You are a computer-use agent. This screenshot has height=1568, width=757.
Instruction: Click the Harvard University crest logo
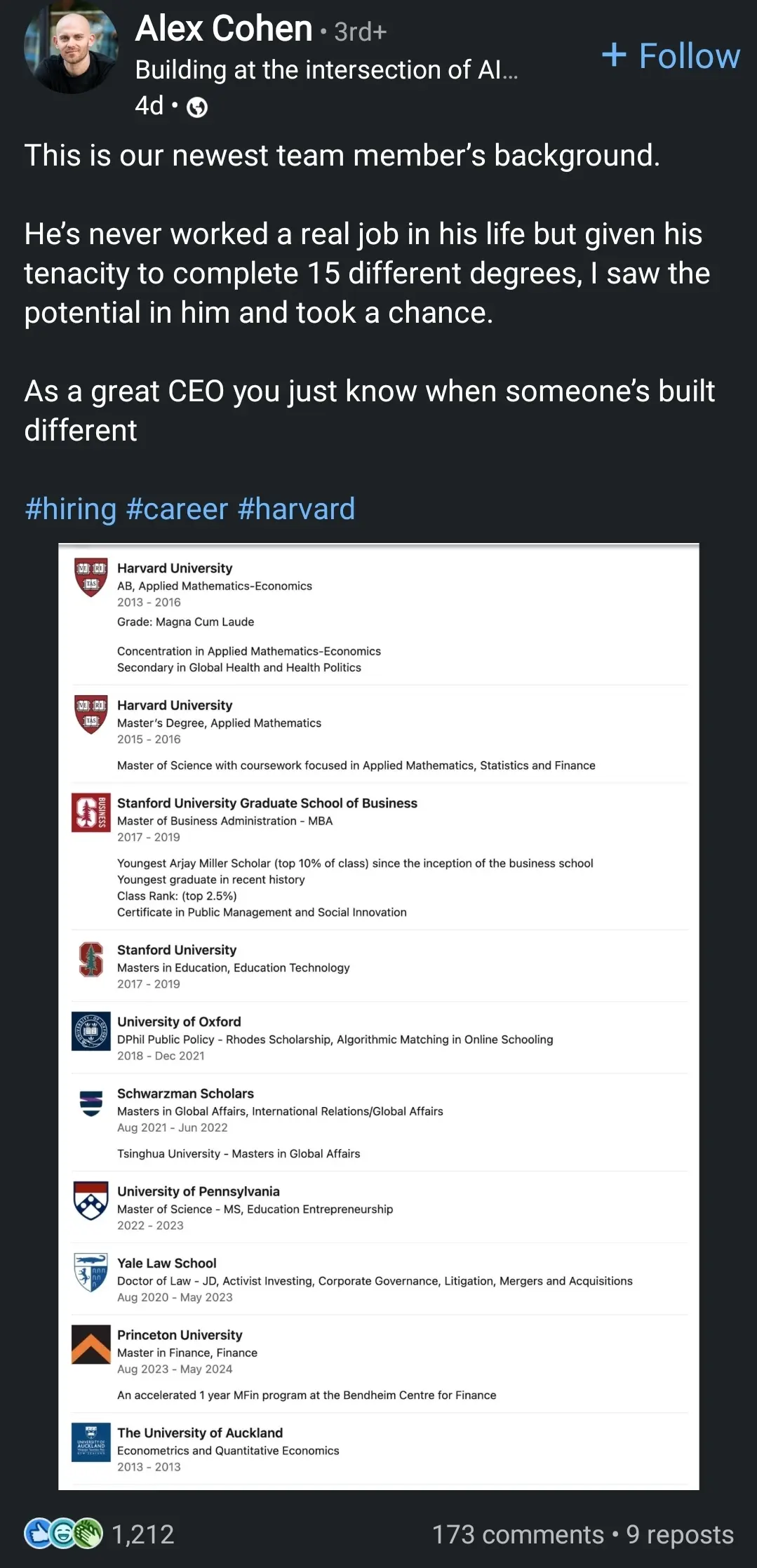pyautogui.click(x=91, y=577)
